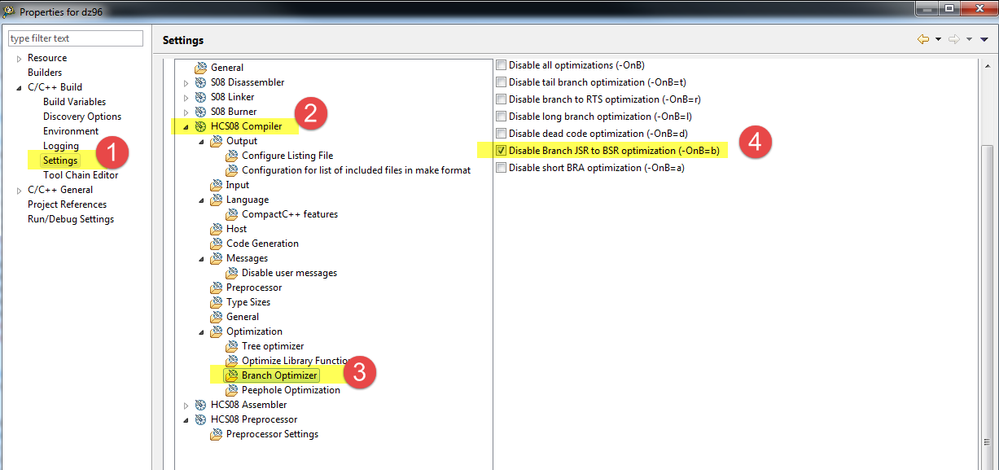Check Disable branch to RTS optimization

pyautogui.click(x=501, y=99)
